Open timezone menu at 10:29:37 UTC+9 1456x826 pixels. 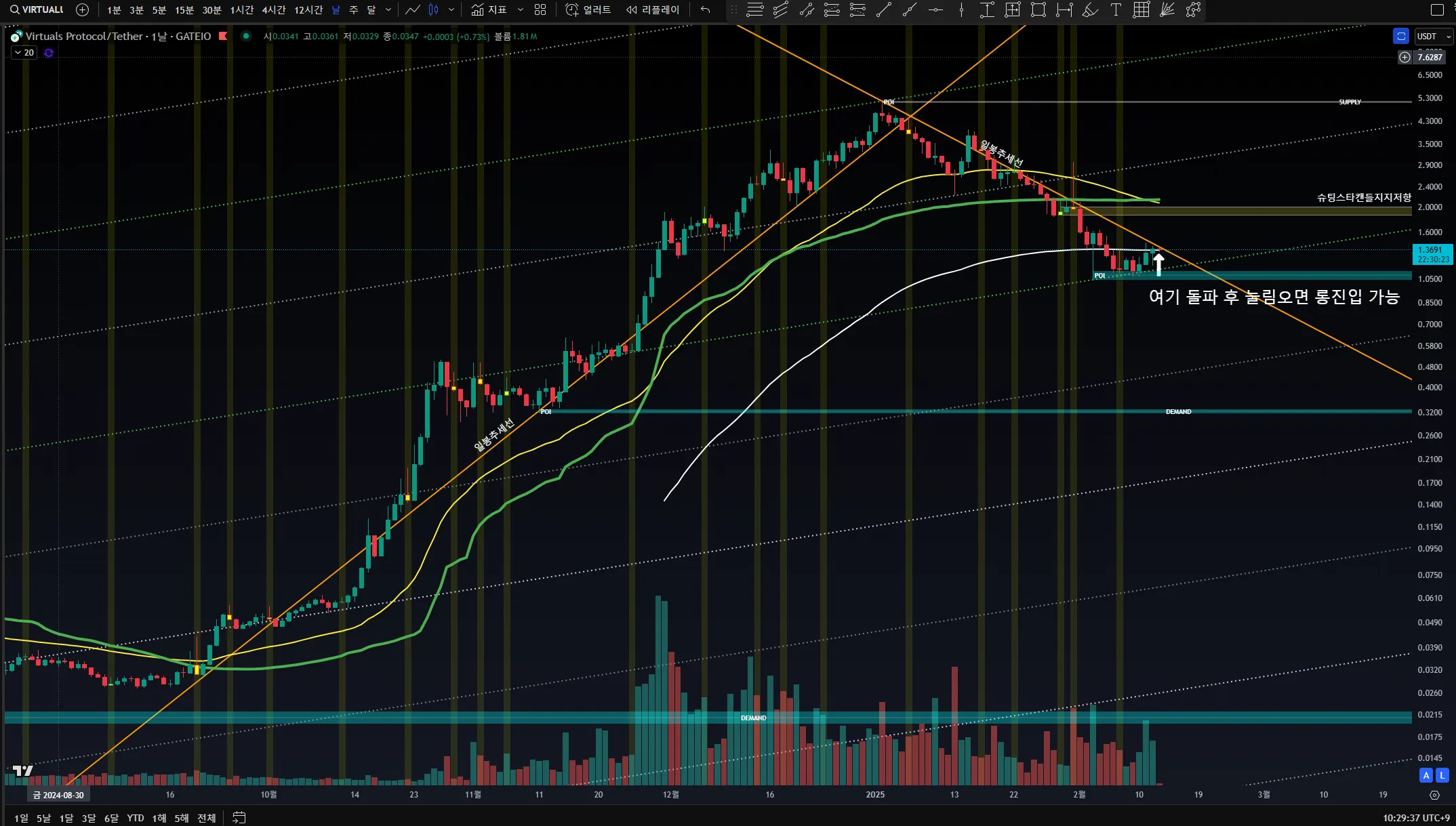(x=1416, y=818)
